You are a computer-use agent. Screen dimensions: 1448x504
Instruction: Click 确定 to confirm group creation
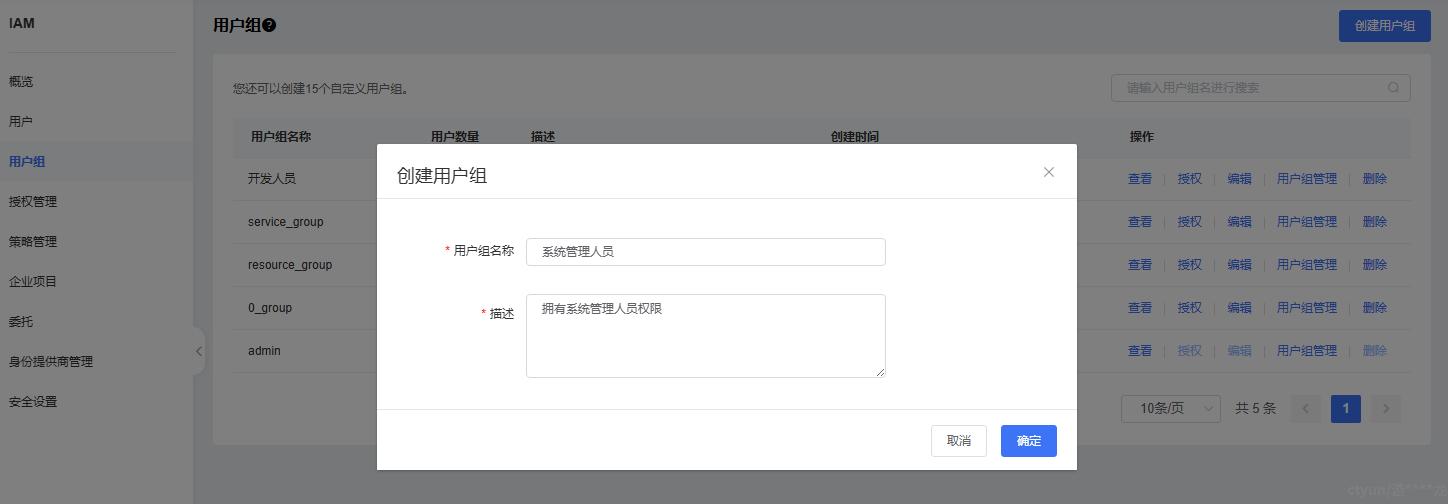(x=1028, y=441)
